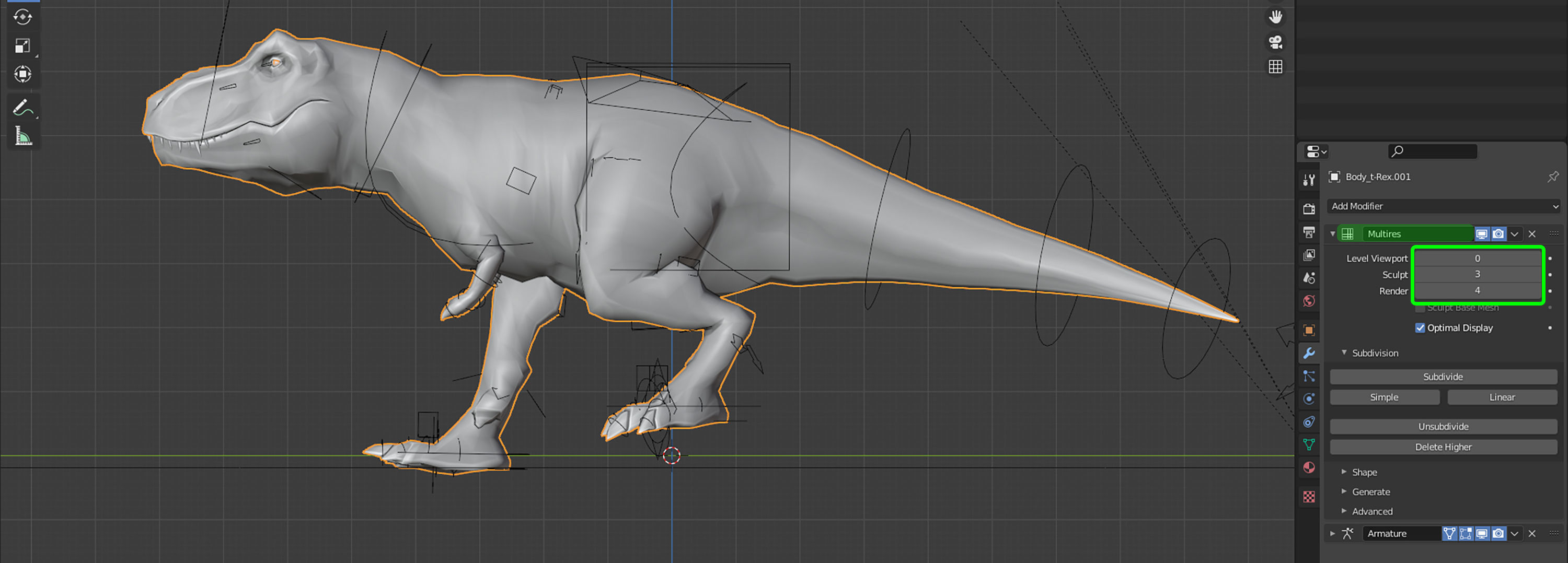Toggle Armature show in viewport
1568x563 pixels.
pos(1482,534)
